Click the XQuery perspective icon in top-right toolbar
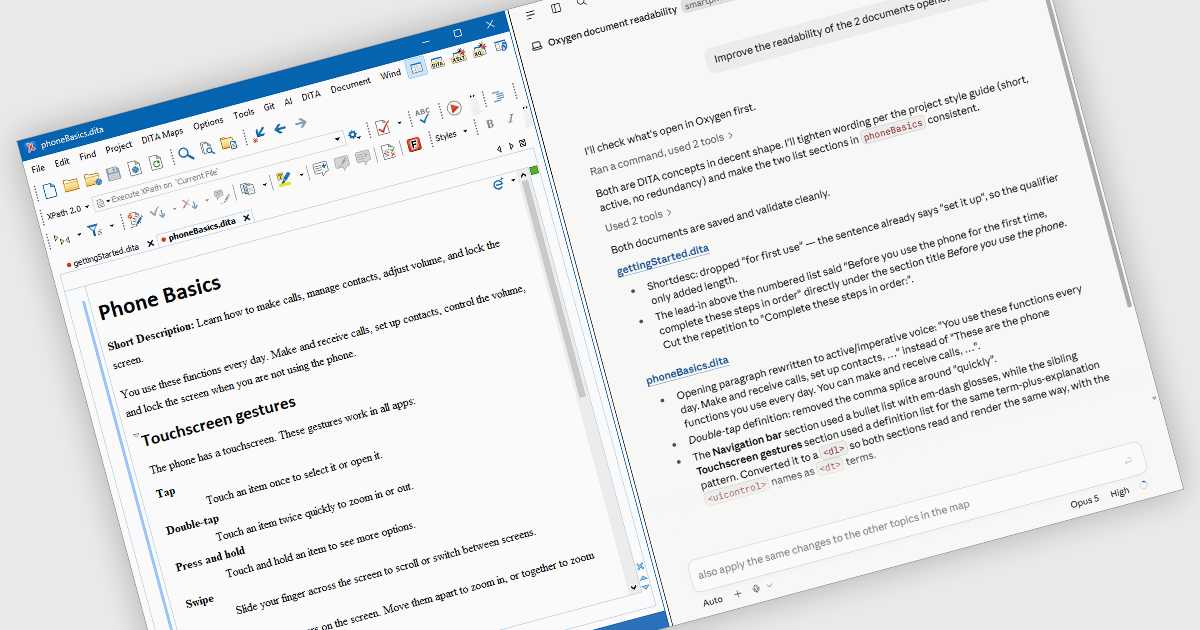Image resolution: width=1200 pixels, height=630 pixels. [479, 52]
